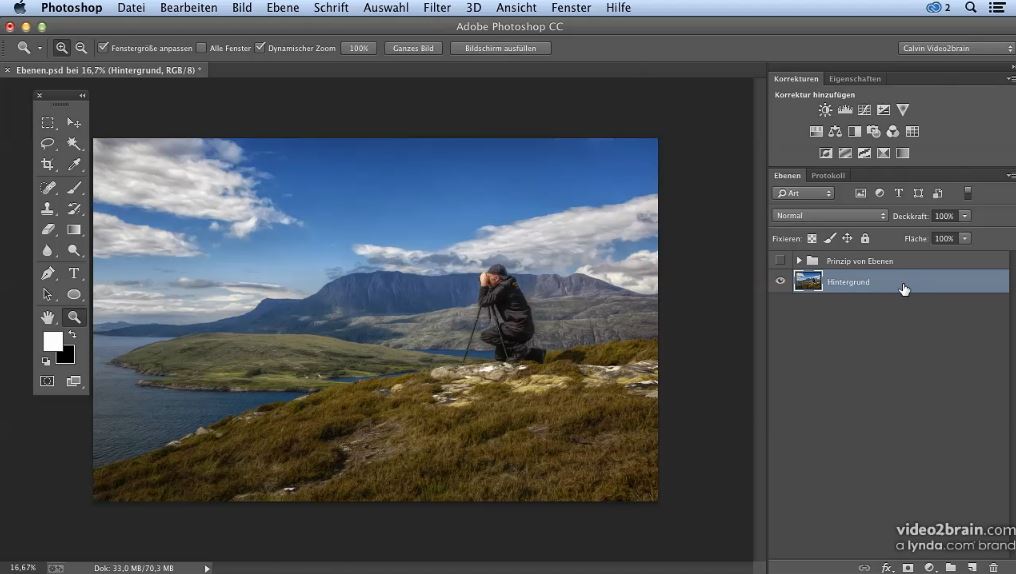Select the Clone Stamp tool
Viewport: 1016px width, 574px height.
(x=47, y=209)
